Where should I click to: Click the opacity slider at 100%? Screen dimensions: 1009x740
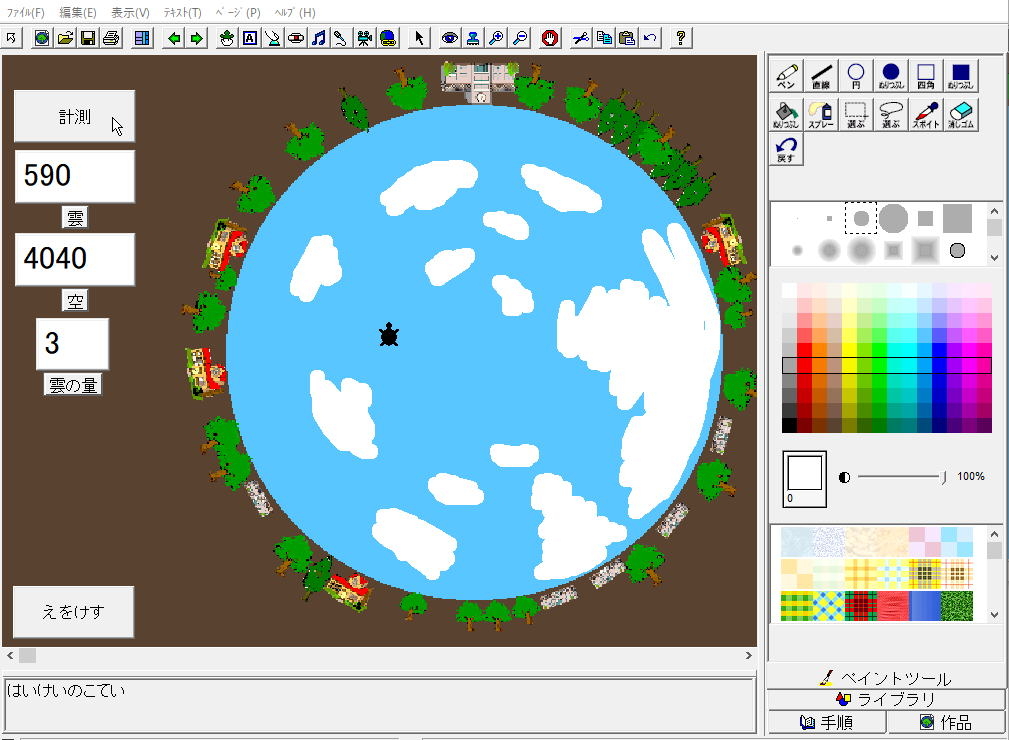tap(944, 478)
